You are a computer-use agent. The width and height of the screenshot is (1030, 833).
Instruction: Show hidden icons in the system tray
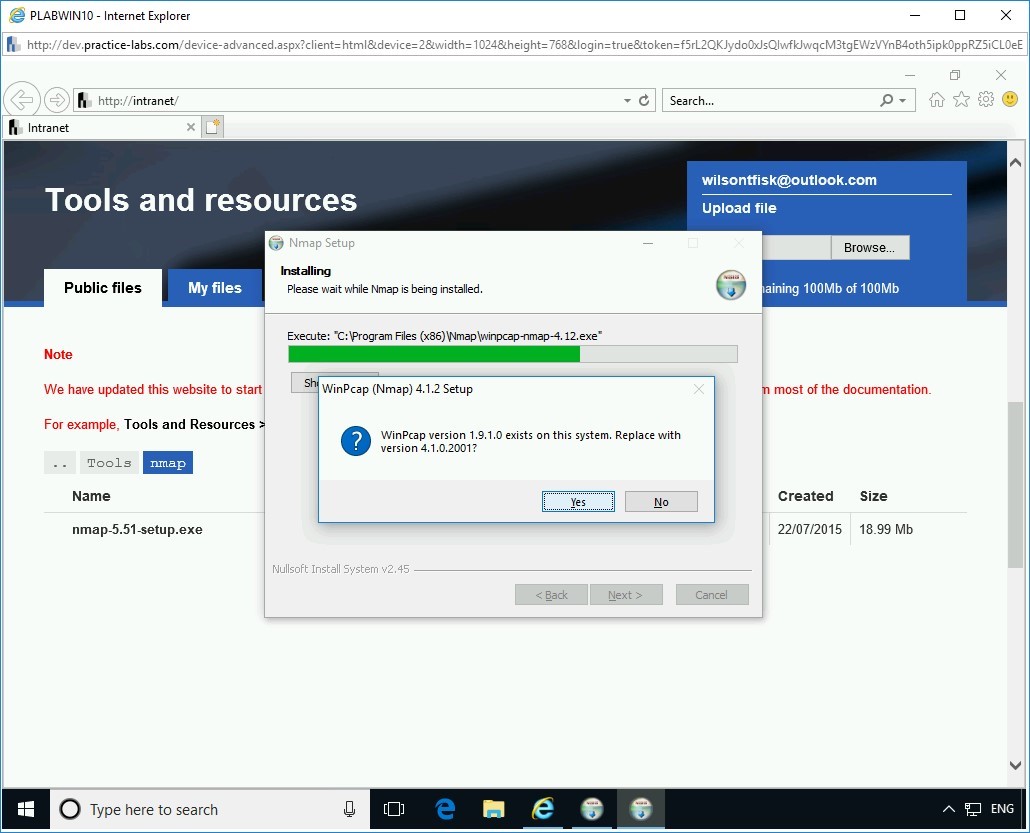tap(948, 808)
